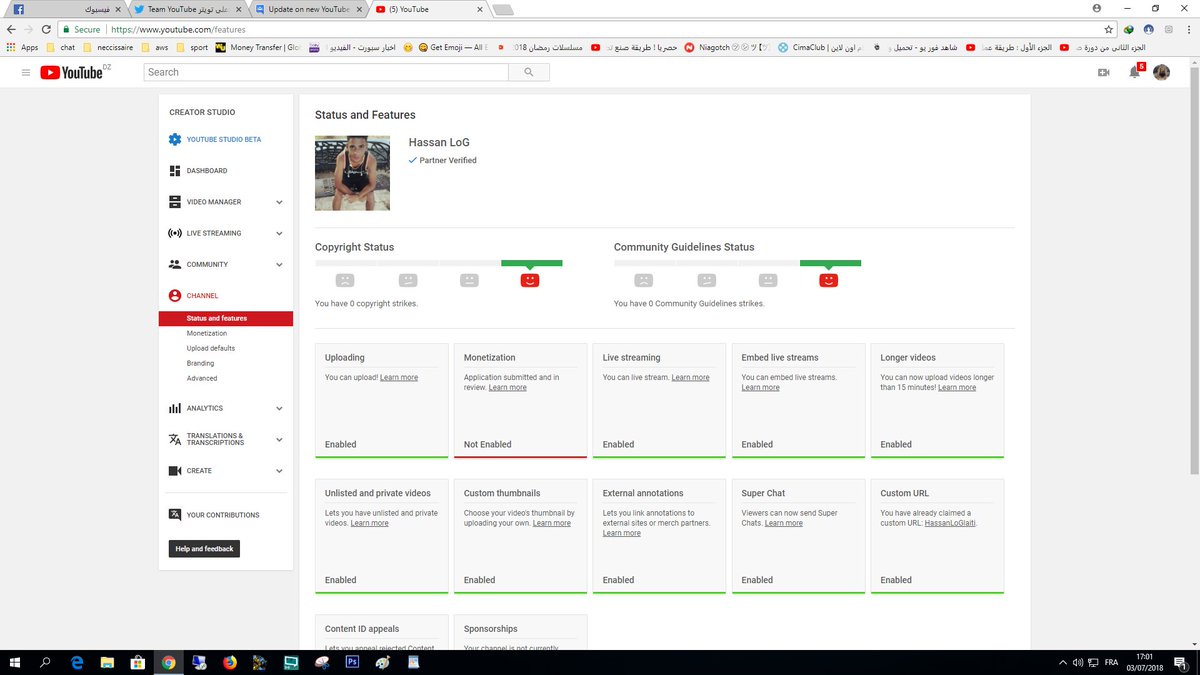1200x675 pixels.
Task: Open the notifications bell
Action: tap(1134, 72)
